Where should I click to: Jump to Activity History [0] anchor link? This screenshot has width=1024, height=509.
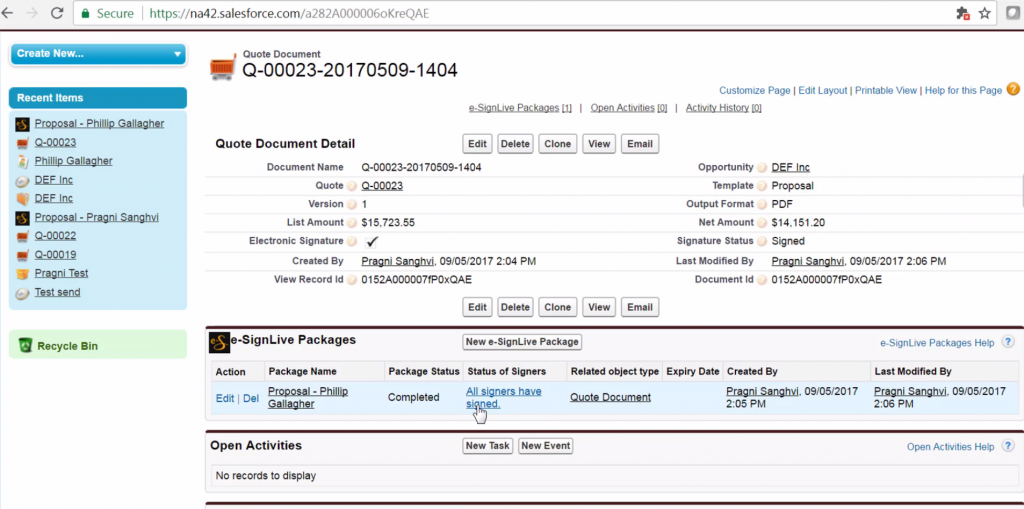[x=724, y=108]
